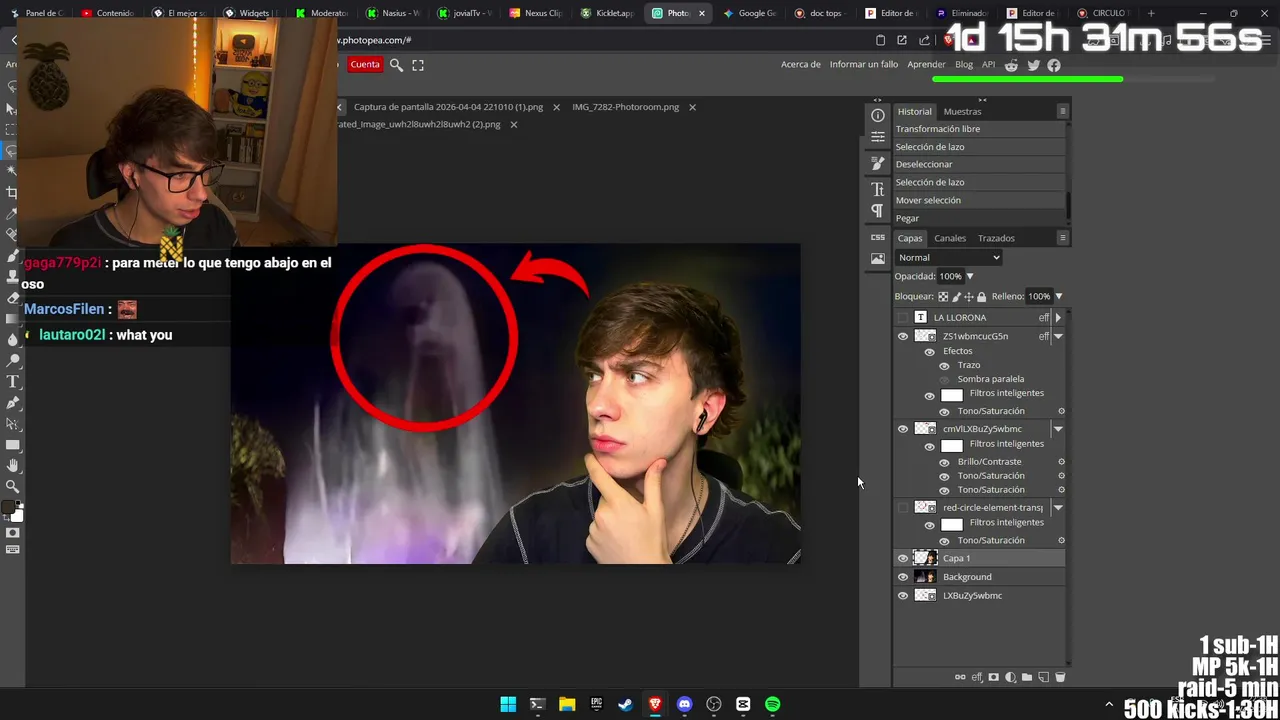This screenshot has width=1280, height=720.
Task: Toggle fullscreen mode icon beside the search icon
Action: click(418, 65)
